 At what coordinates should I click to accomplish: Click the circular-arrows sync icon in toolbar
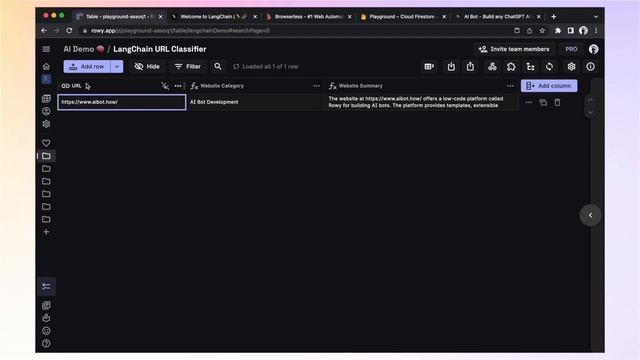[x=549, y=67]
